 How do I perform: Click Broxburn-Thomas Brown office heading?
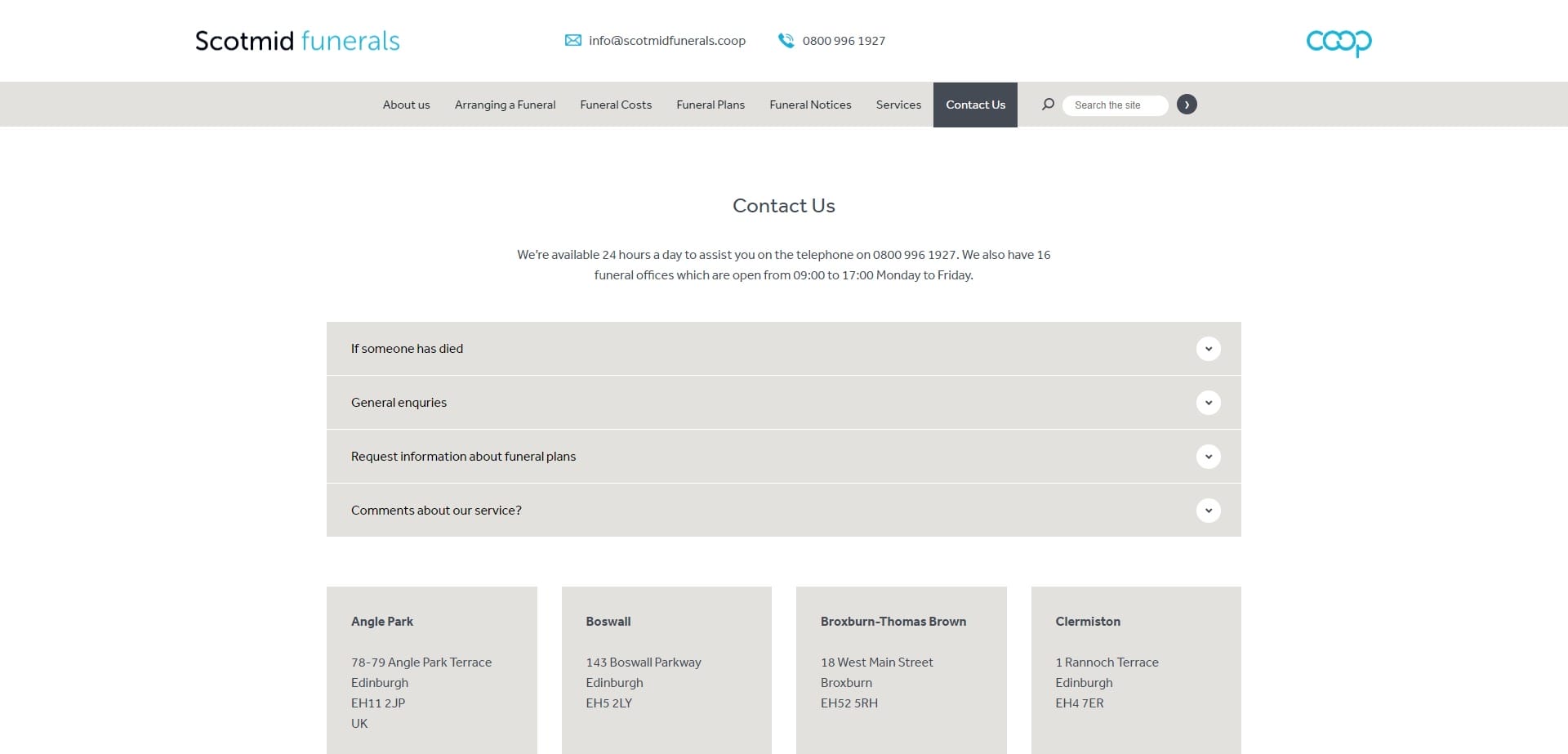click(893, 622)
